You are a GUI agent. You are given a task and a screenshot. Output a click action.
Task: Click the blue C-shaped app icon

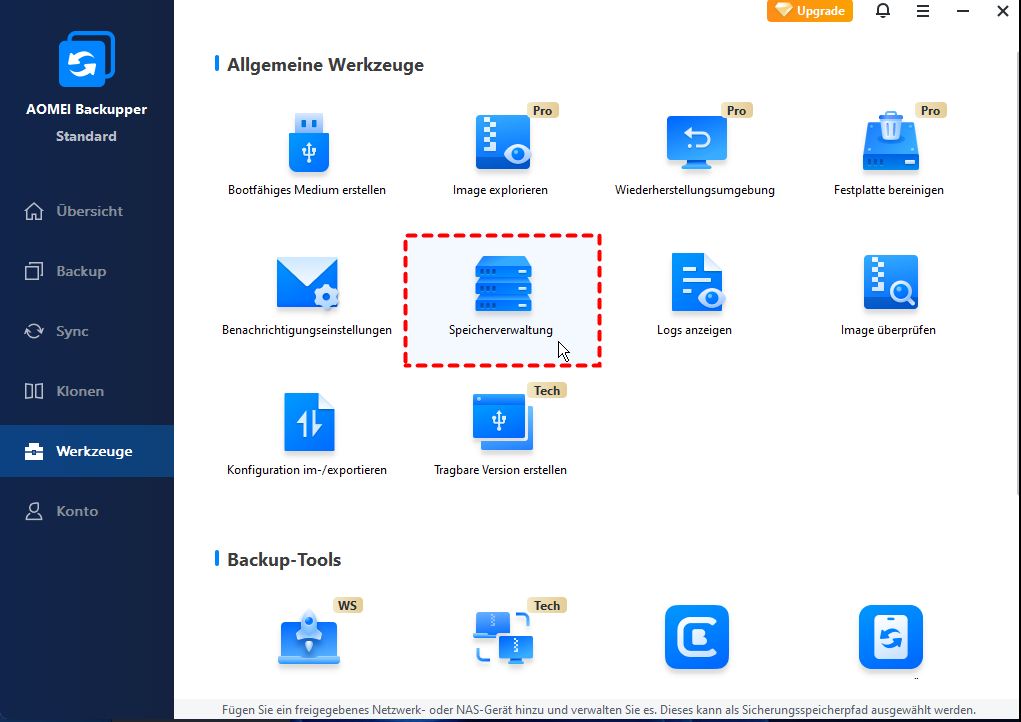[696, 637]
